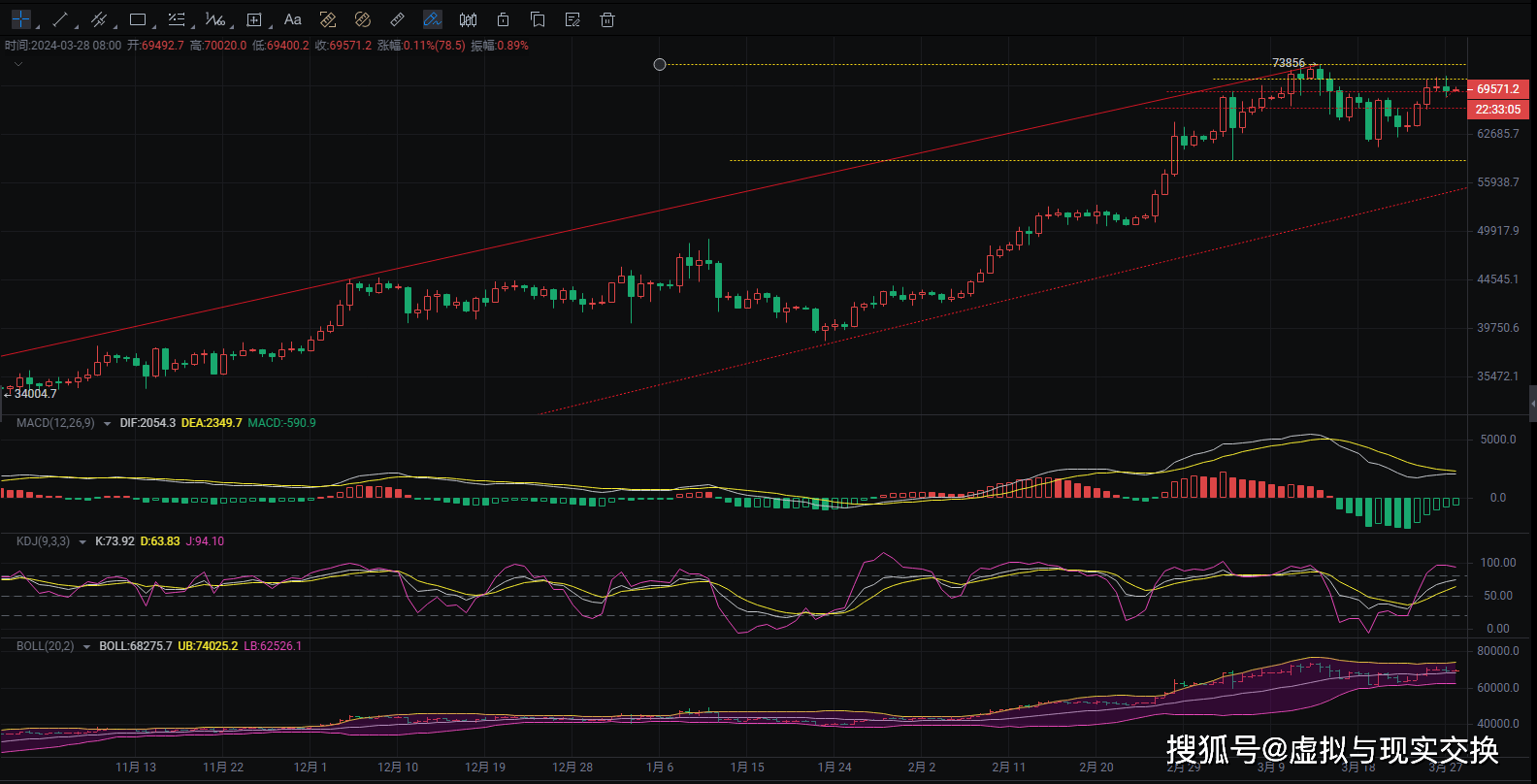Select the crosshair cursor tool

coord(20,19)
